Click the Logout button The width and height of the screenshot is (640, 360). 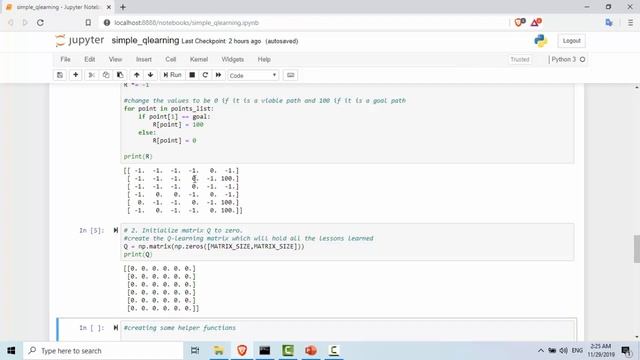[571, 41]
